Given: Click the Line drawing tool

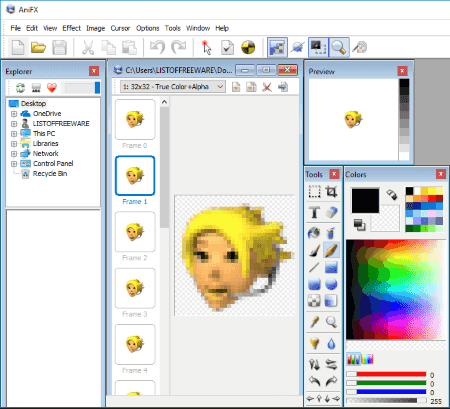Looking at the screenshot, I should pos(314,267).
